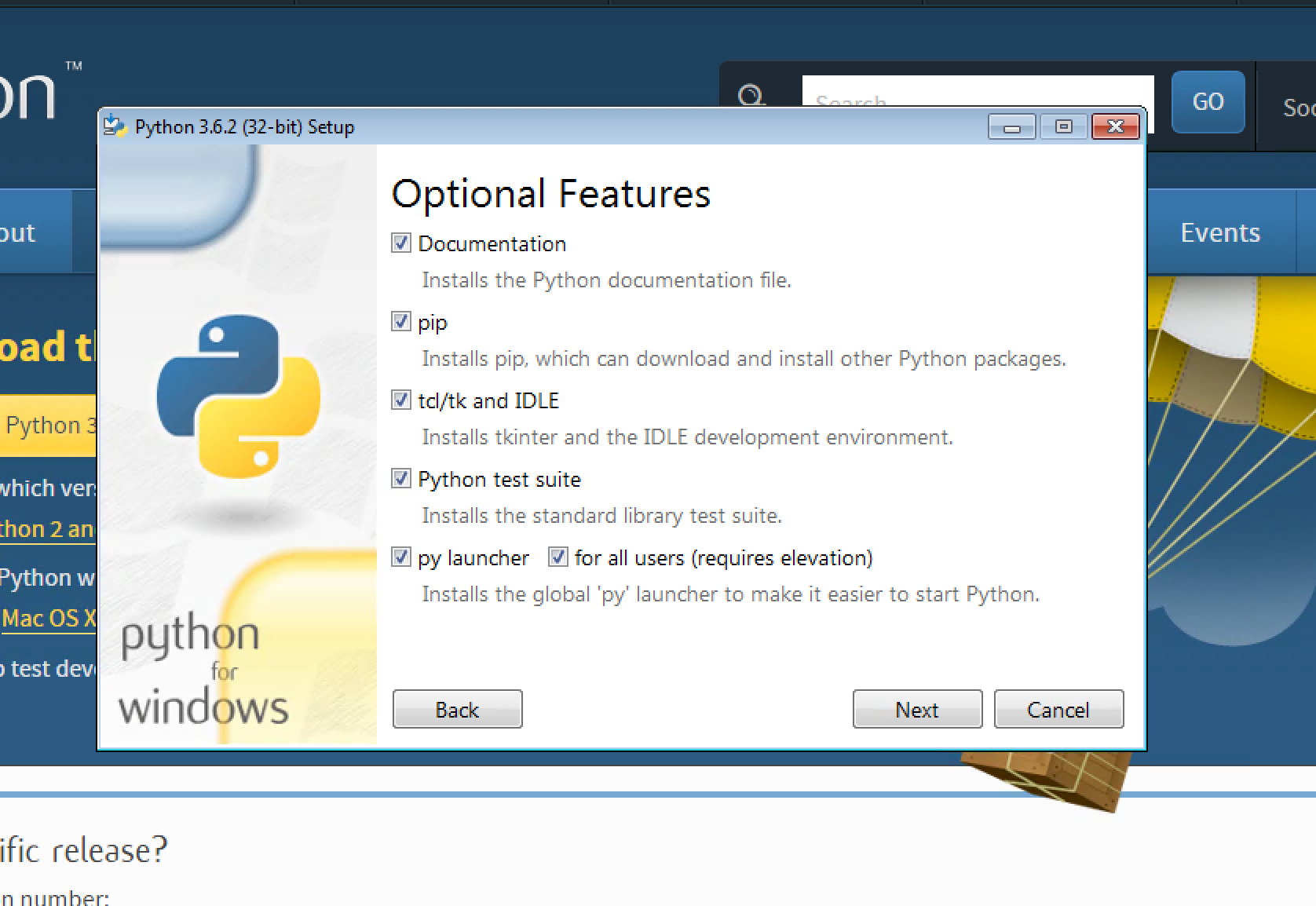
Task: Uncheck the Documentation checkbox
Action: 401,243
